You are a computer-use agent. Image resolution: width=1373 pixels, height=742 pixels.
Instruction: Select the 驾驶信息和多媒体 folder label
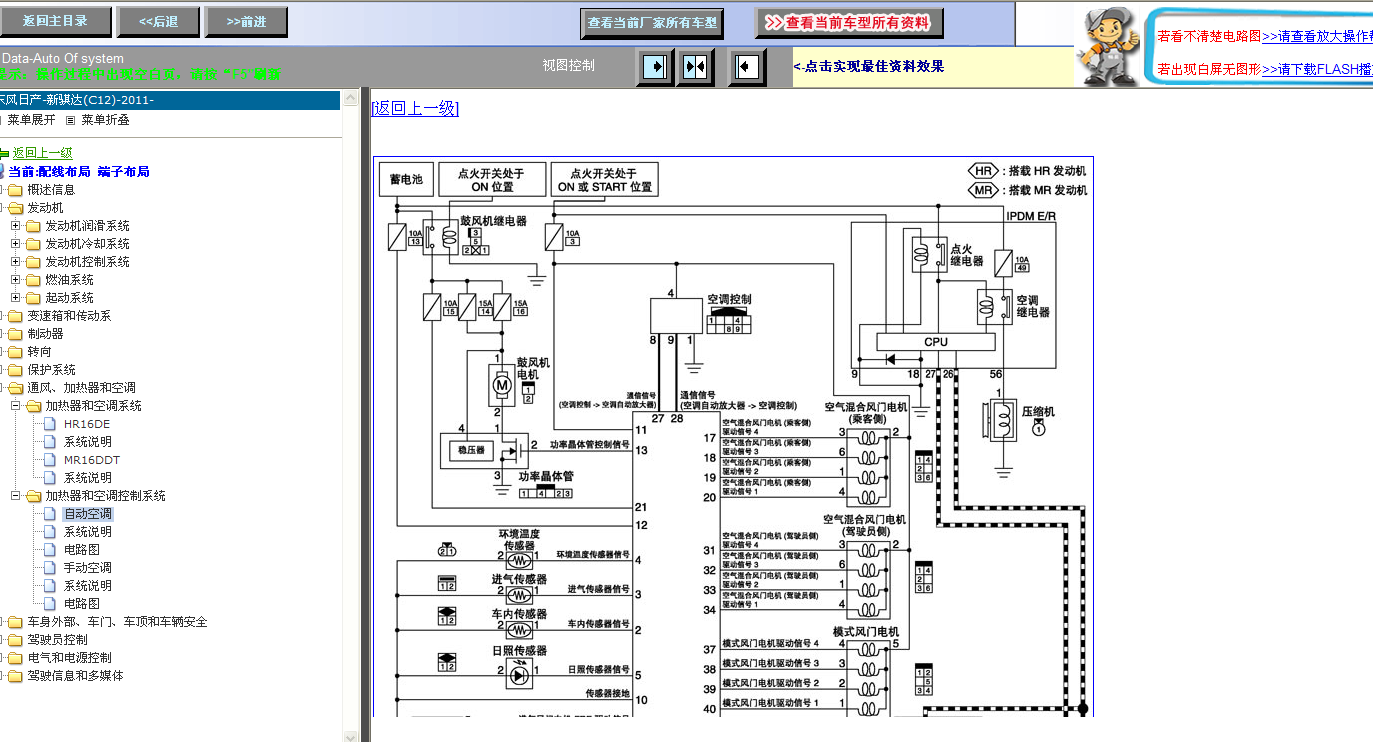[76, 676]
